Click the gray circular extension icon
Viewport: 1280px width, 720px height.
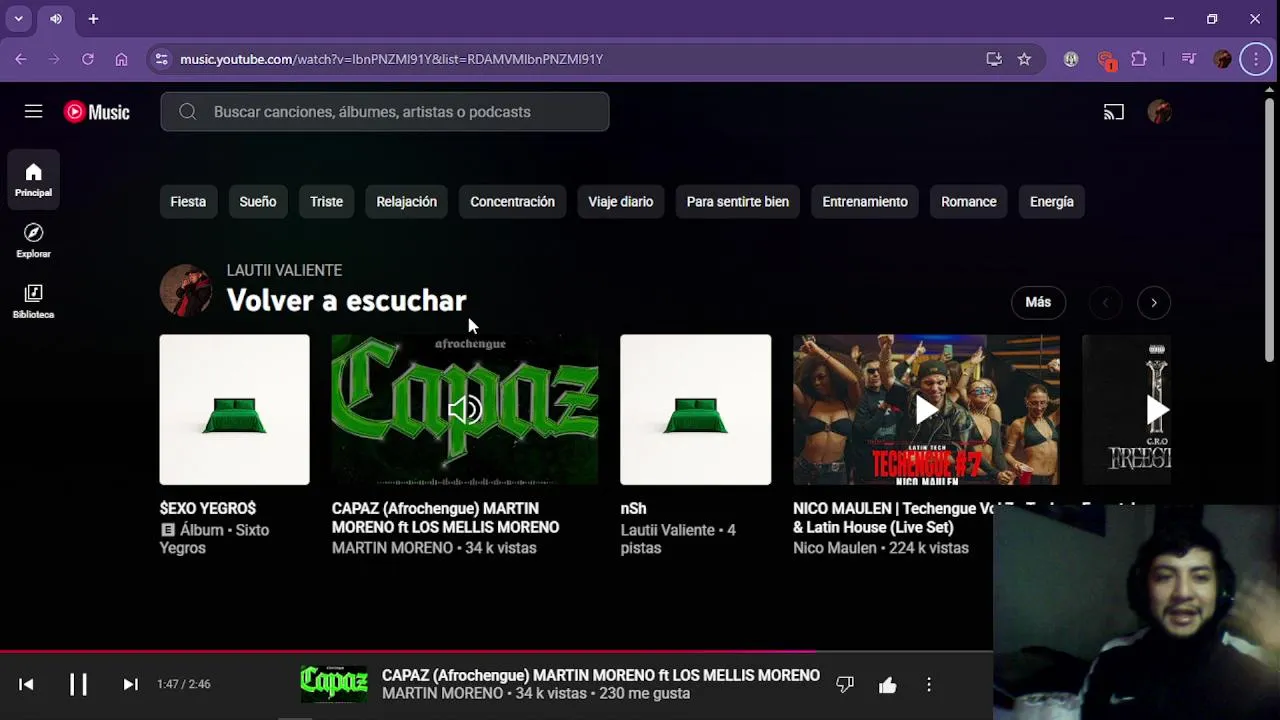coord(1071,59)
